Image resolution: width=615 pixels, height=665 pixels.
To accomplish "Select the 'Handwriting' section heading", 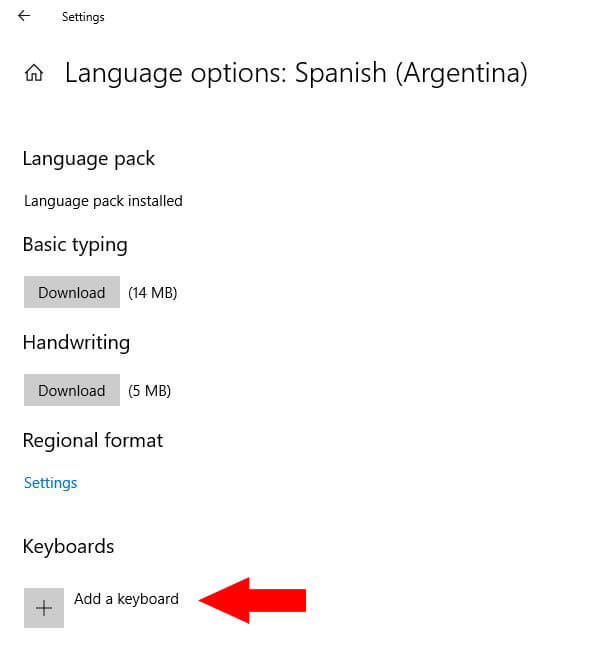I will [x=76, y=343].
